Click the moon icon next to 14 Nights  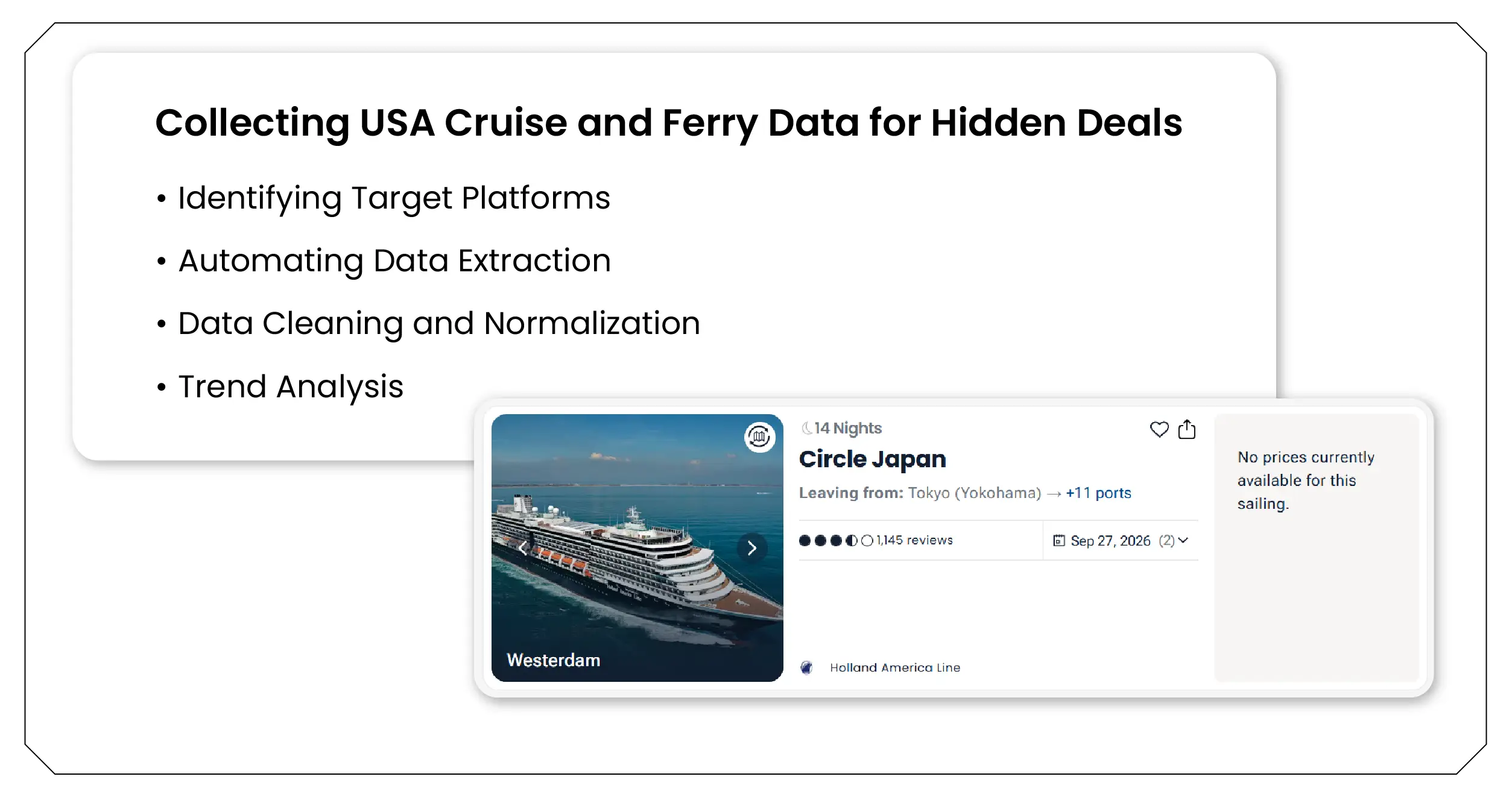(x=806, y=427)
